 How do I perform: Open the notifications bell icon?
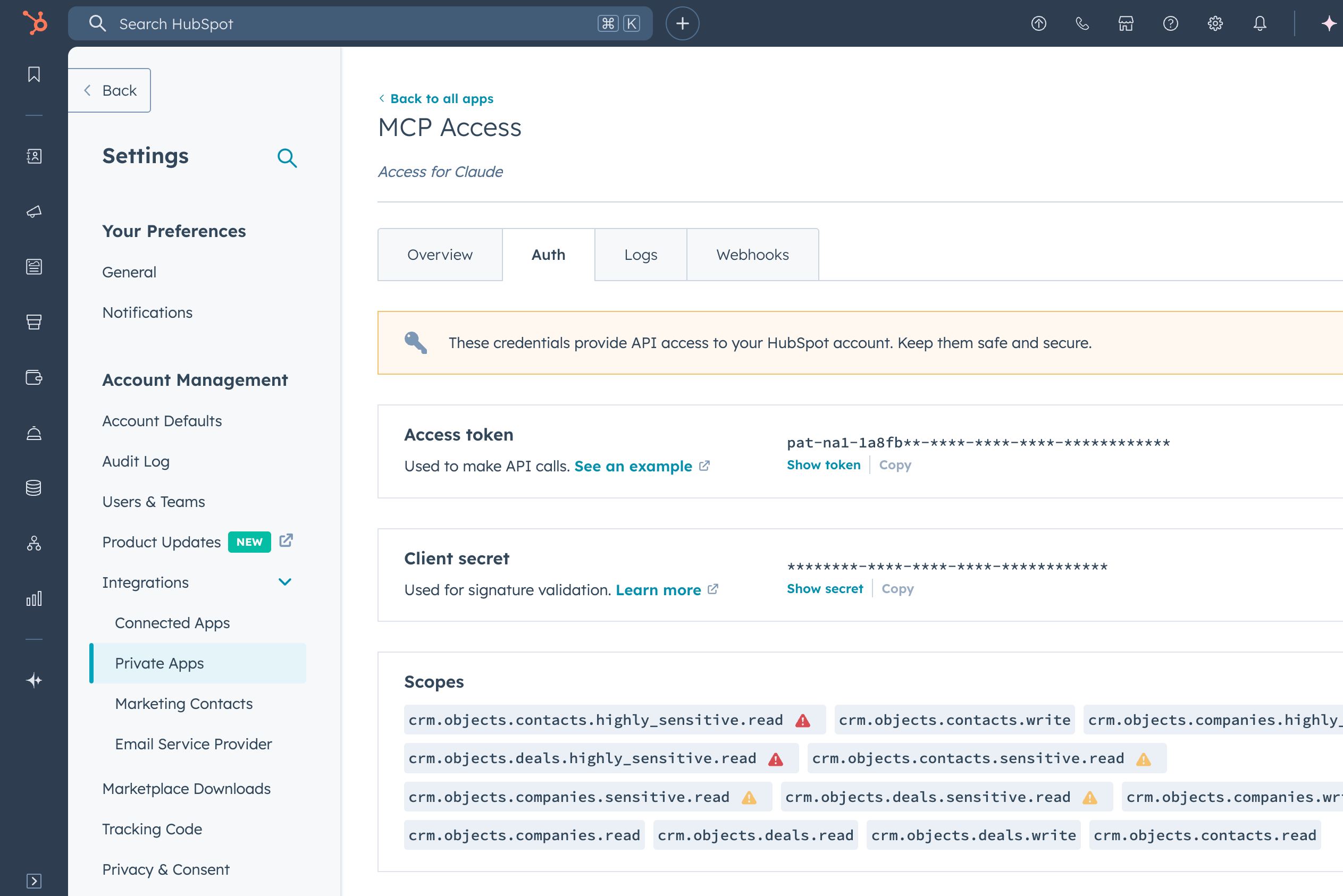pos(1260,23)
